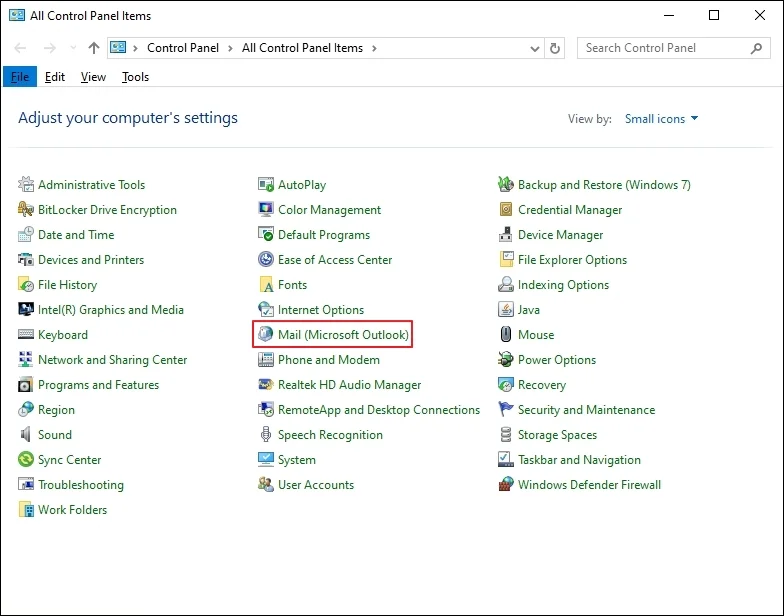Click the Control Panel breadcrumb
Screen dimensions: 784x616
183,48
